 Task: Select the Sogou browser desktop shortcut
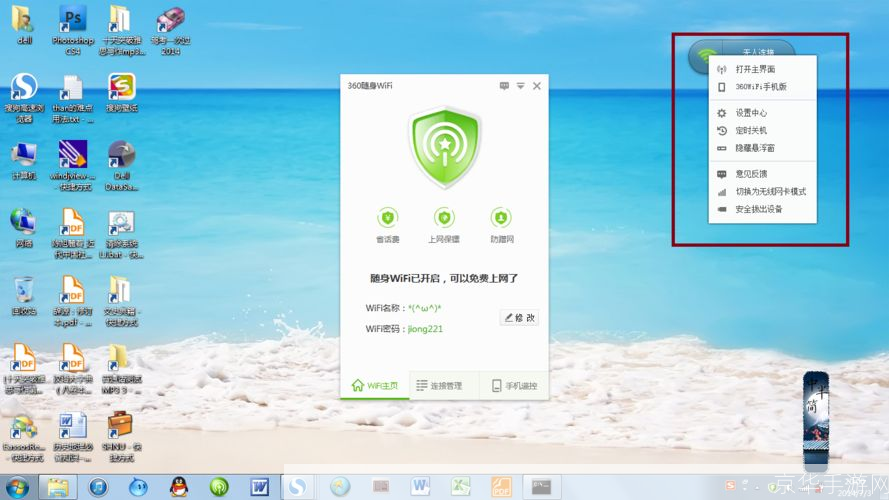pyautogui.click(x=24, y=98)
